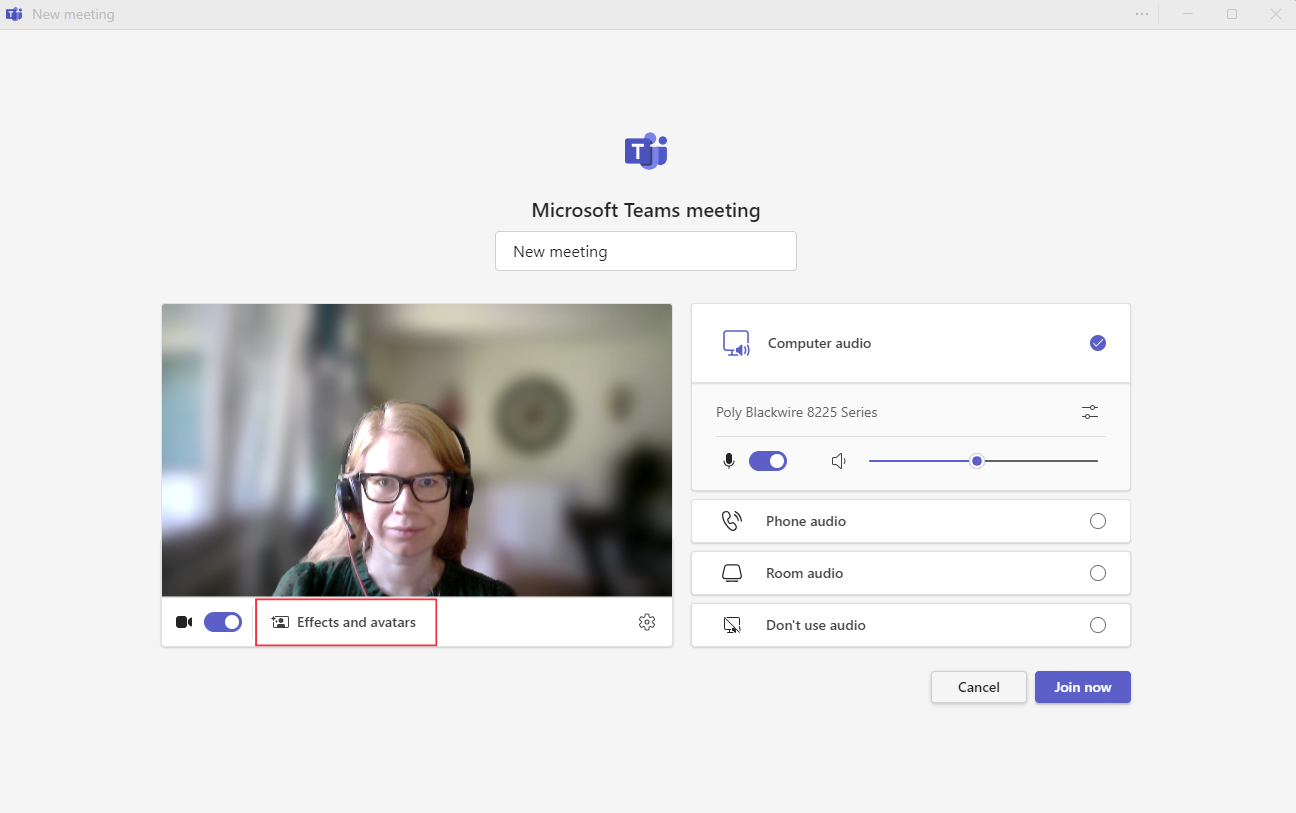
Task: Click the speaker volume icon
Action: click(x=839, y=461)
